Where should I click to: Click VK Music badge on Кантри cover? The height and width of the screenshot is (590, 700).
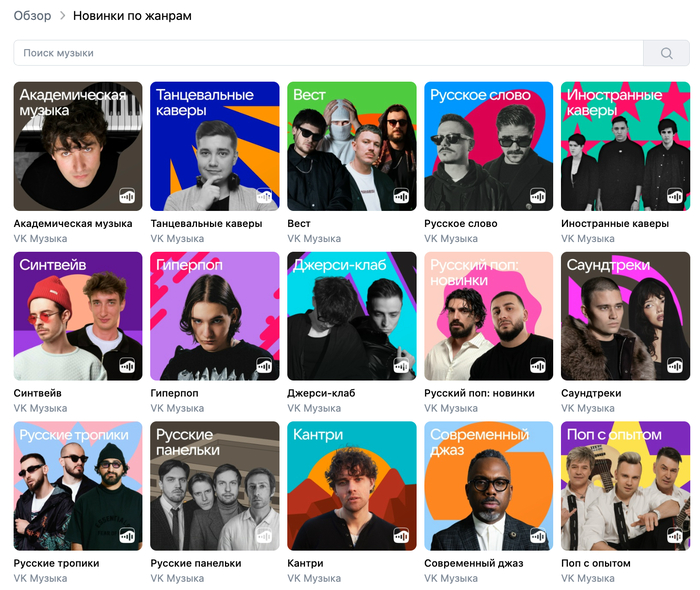(401, 536)
